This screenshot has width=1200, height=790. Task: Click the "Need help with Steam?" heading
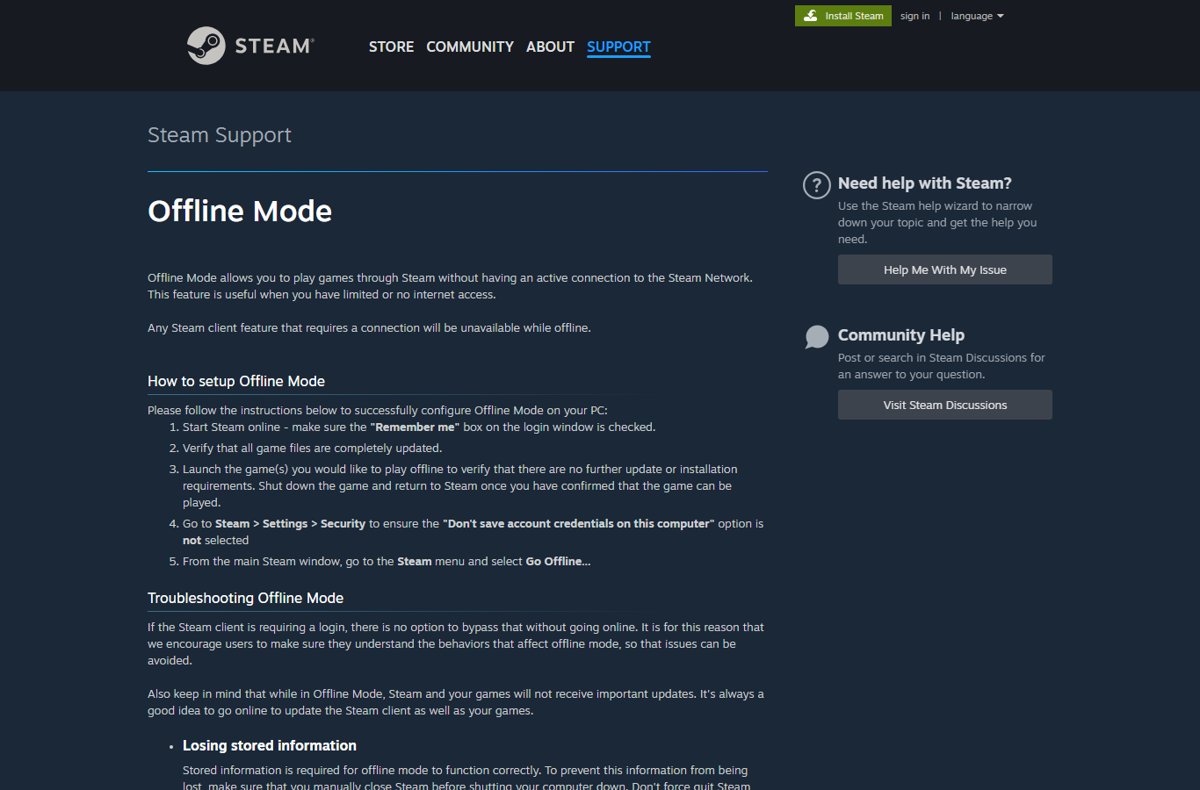(x=925, y=183)
